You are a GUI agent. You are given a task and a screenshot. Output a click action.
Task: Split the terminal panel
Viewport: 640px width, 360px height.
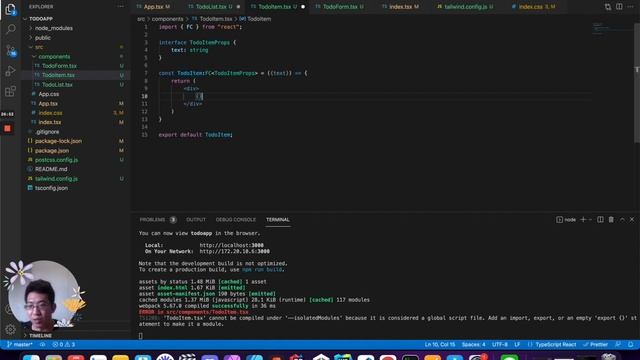600,220
